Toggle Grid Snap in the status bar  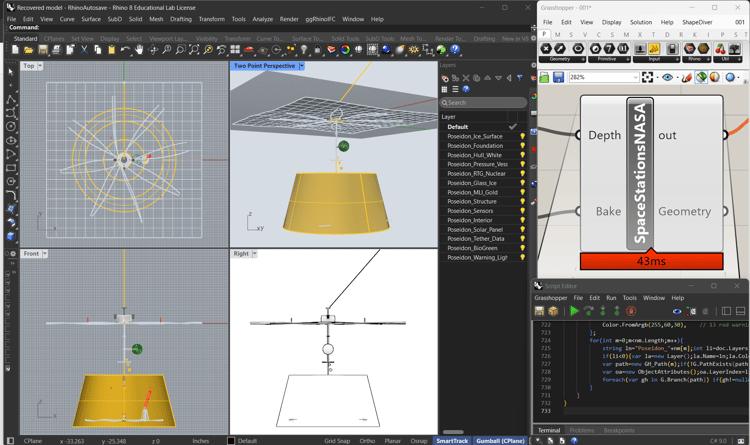(x=338, y=440)
